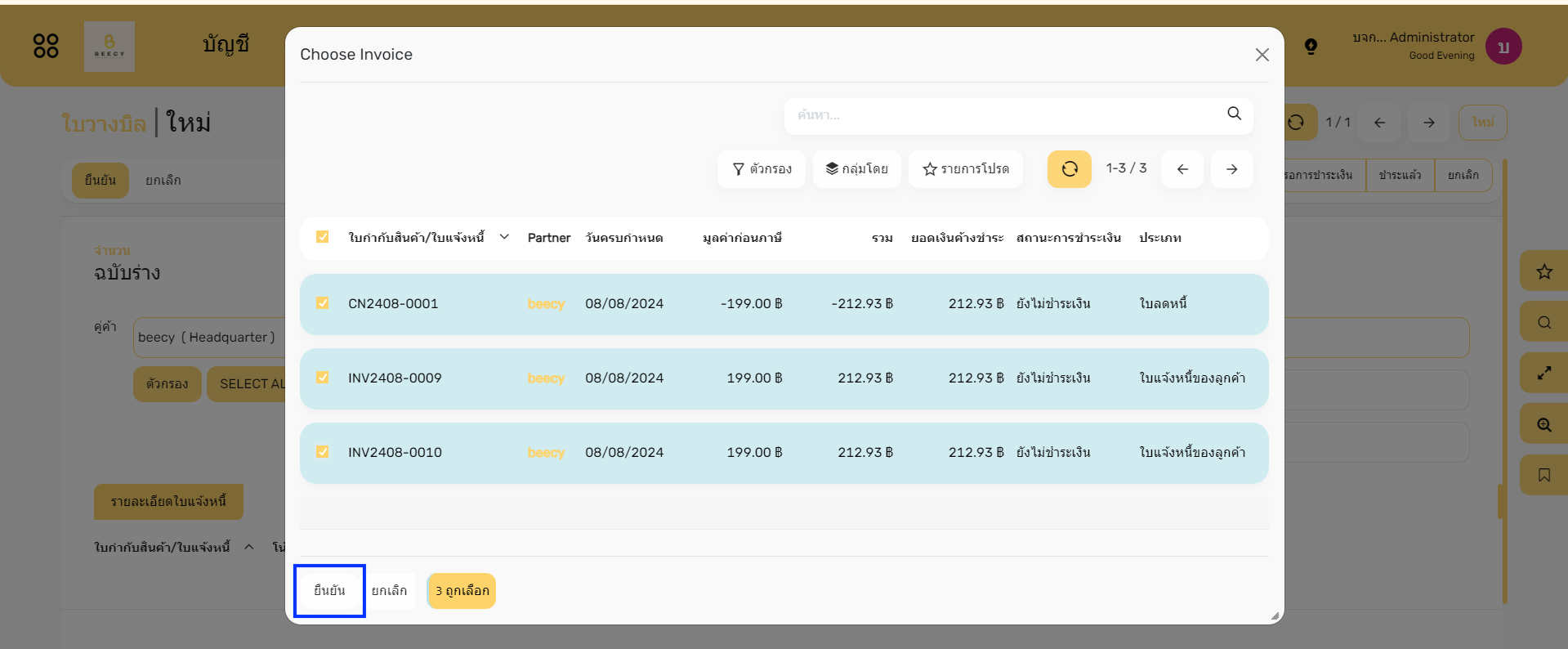
Task: Open the Administrator user avatar menu
Action: point(1503,47)
